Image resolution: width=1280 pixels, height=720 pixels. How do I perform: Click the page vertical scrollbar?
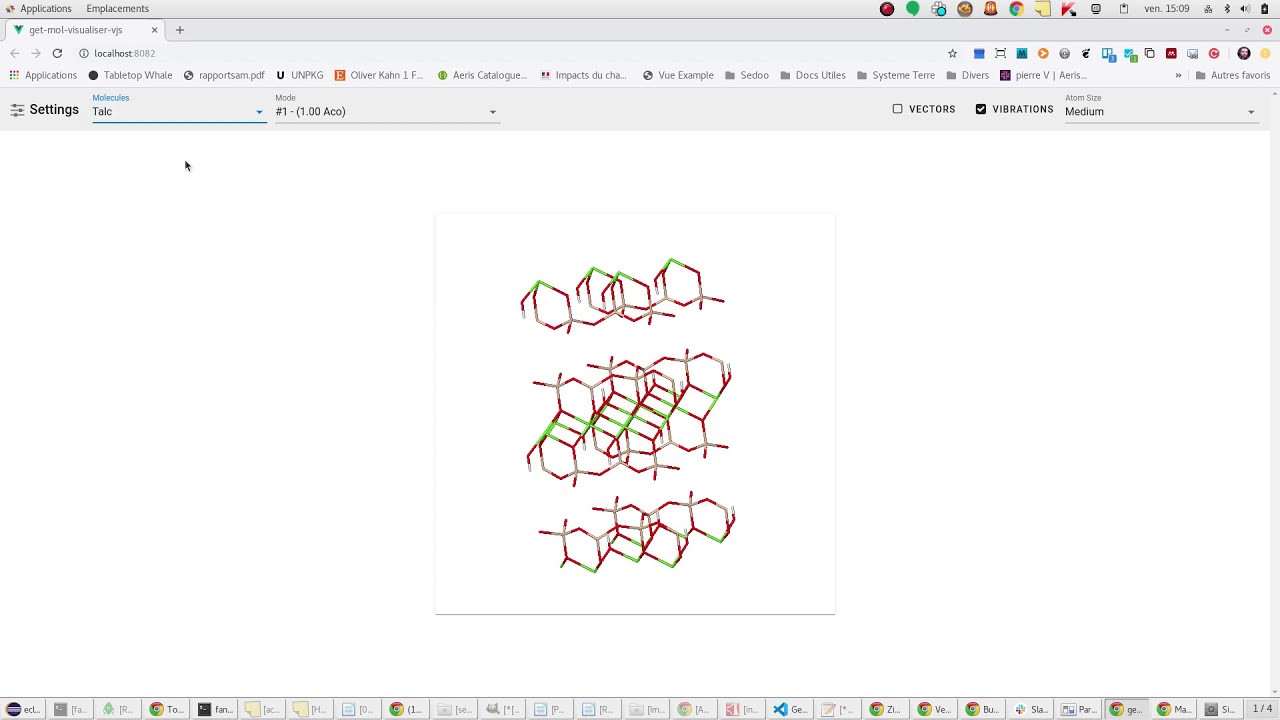[1275, 392]
